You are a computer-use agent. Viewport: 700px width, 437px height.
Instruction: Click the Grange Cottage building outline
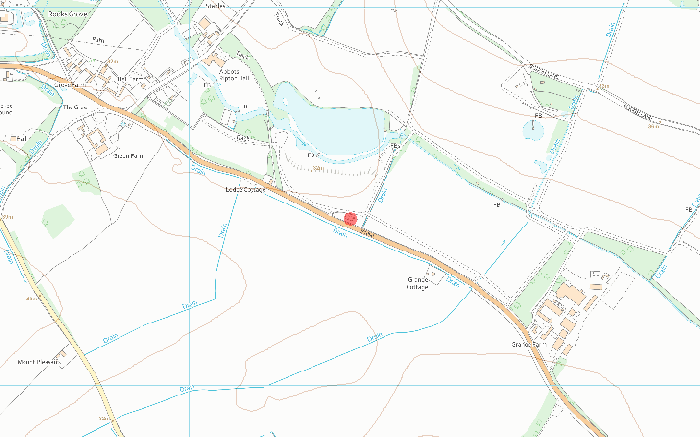435,274
